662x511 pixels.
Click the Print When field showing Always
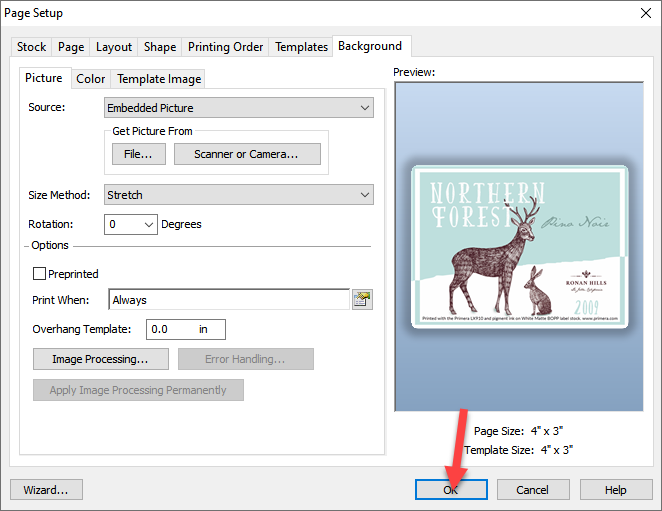click(229, 300)
